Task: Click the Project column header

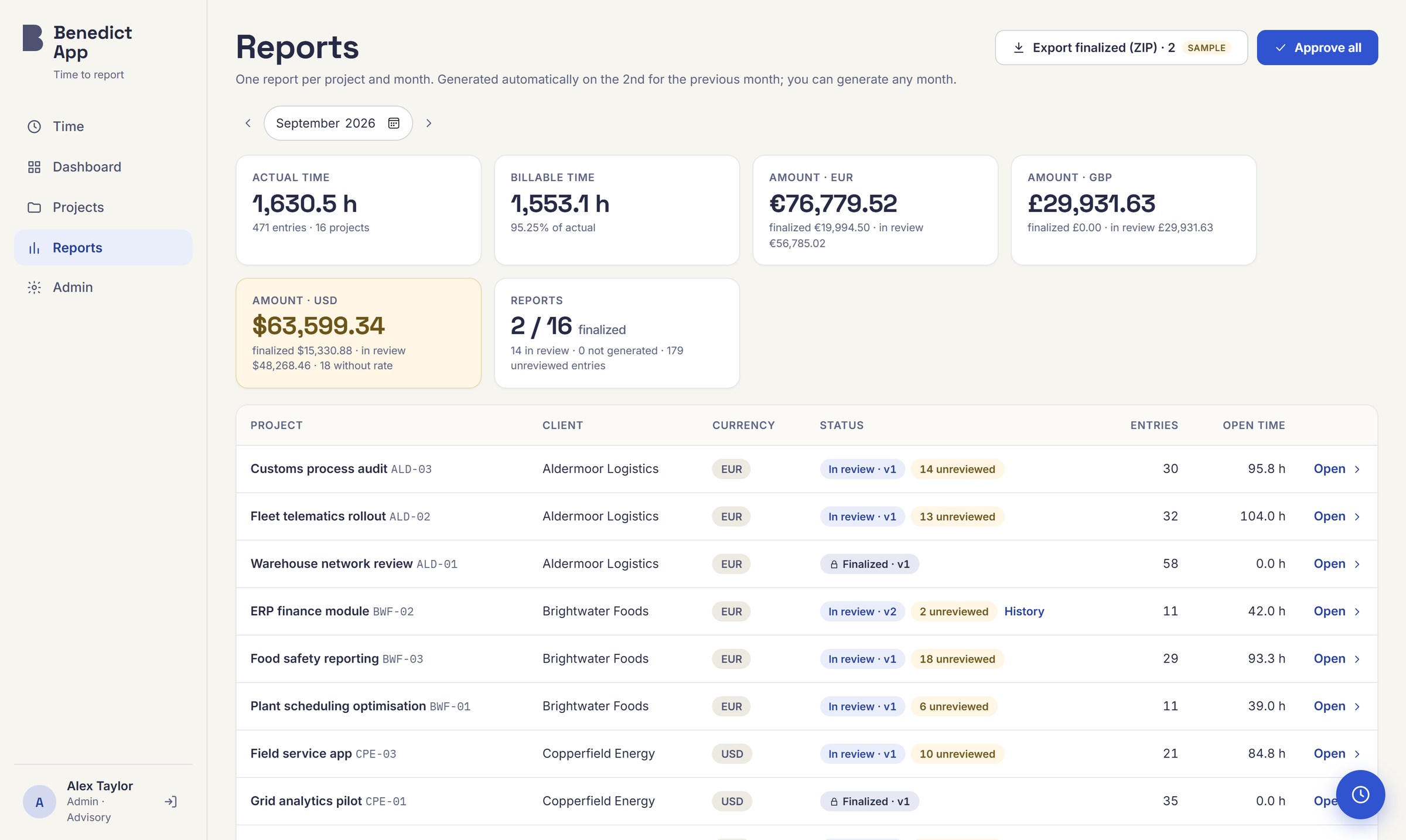Action: click(x=277, y=425)
